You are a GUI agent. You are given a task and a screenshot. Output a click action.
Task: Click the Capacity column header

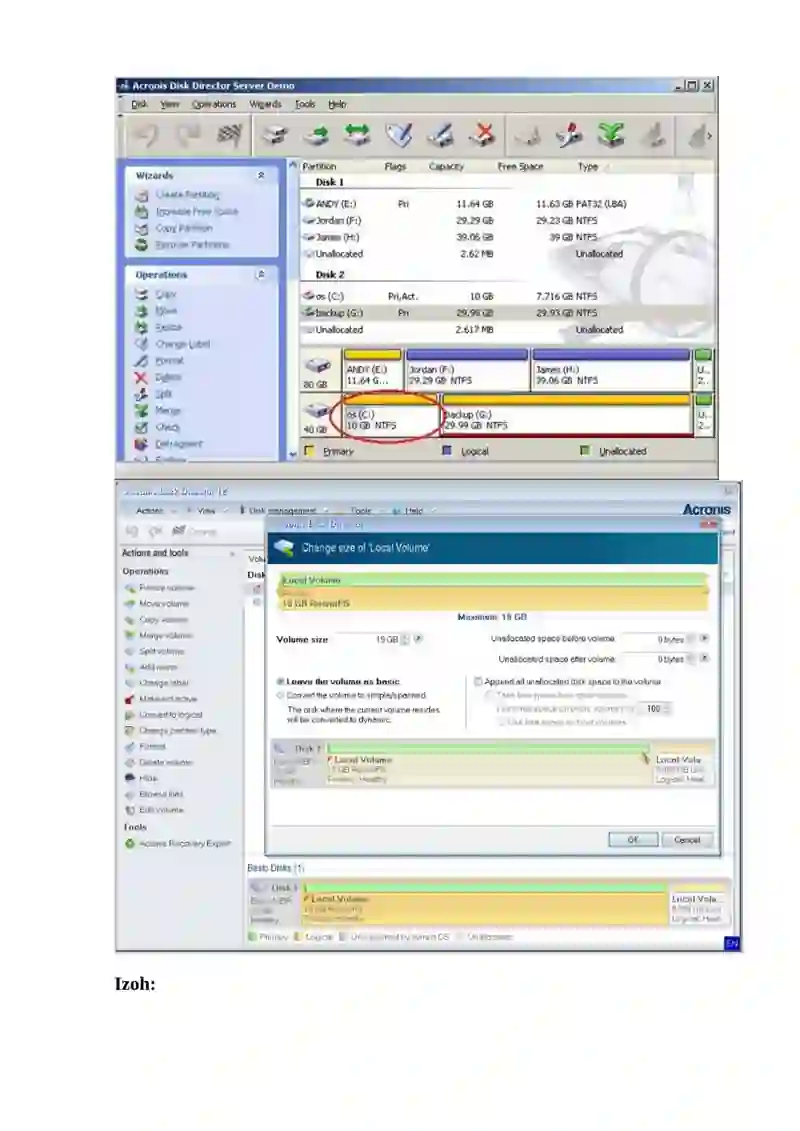(x=447, y=167)
